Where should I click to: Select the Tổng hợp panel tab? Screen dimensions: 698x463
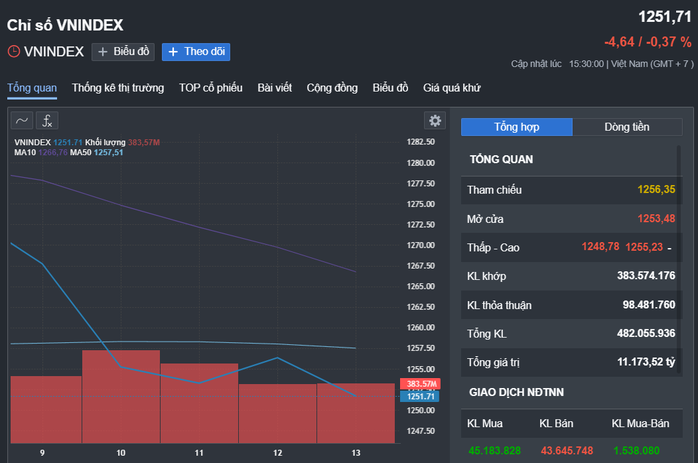pos(517,127)
